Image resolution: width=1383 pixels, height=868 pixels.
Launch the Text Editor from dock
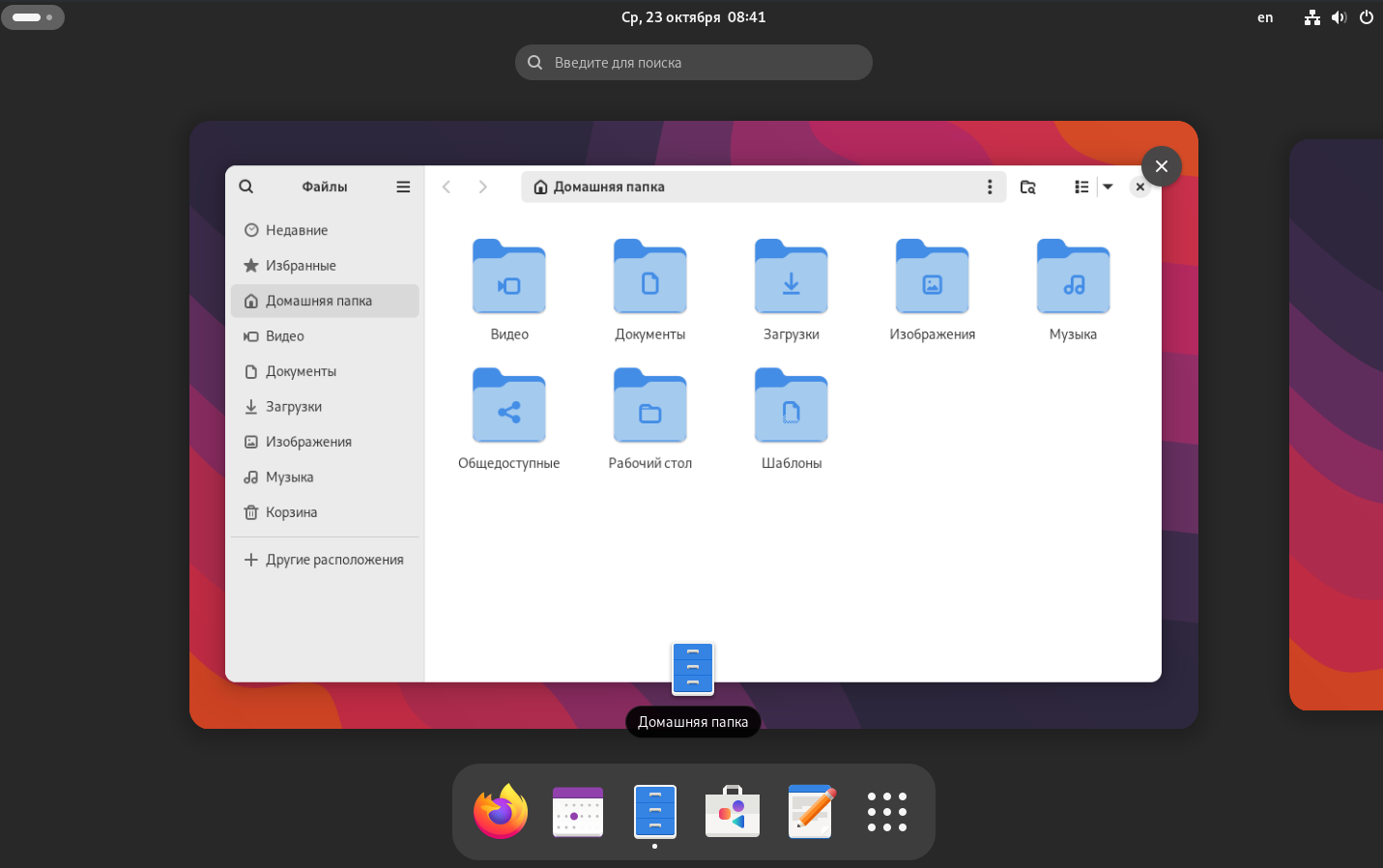tap(810, 812)
